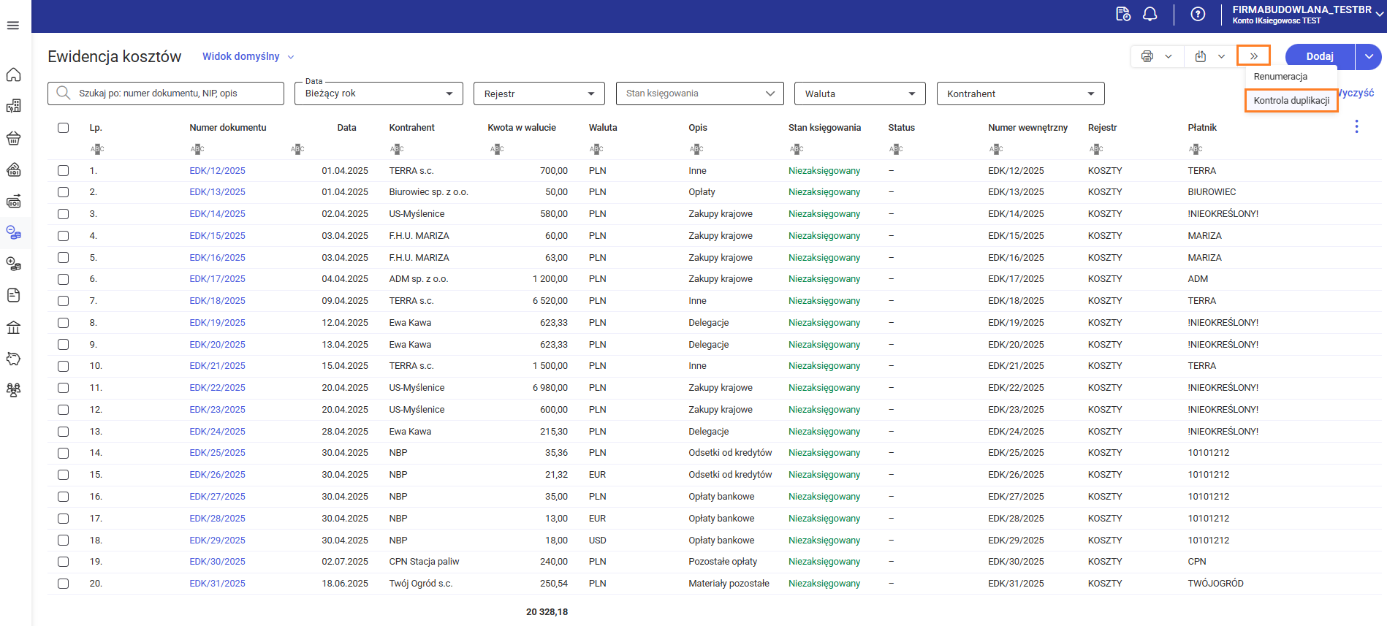1387x626 pixels.
Task: Click the filter icon under Płatnik column
Action: coord(1195,149)
